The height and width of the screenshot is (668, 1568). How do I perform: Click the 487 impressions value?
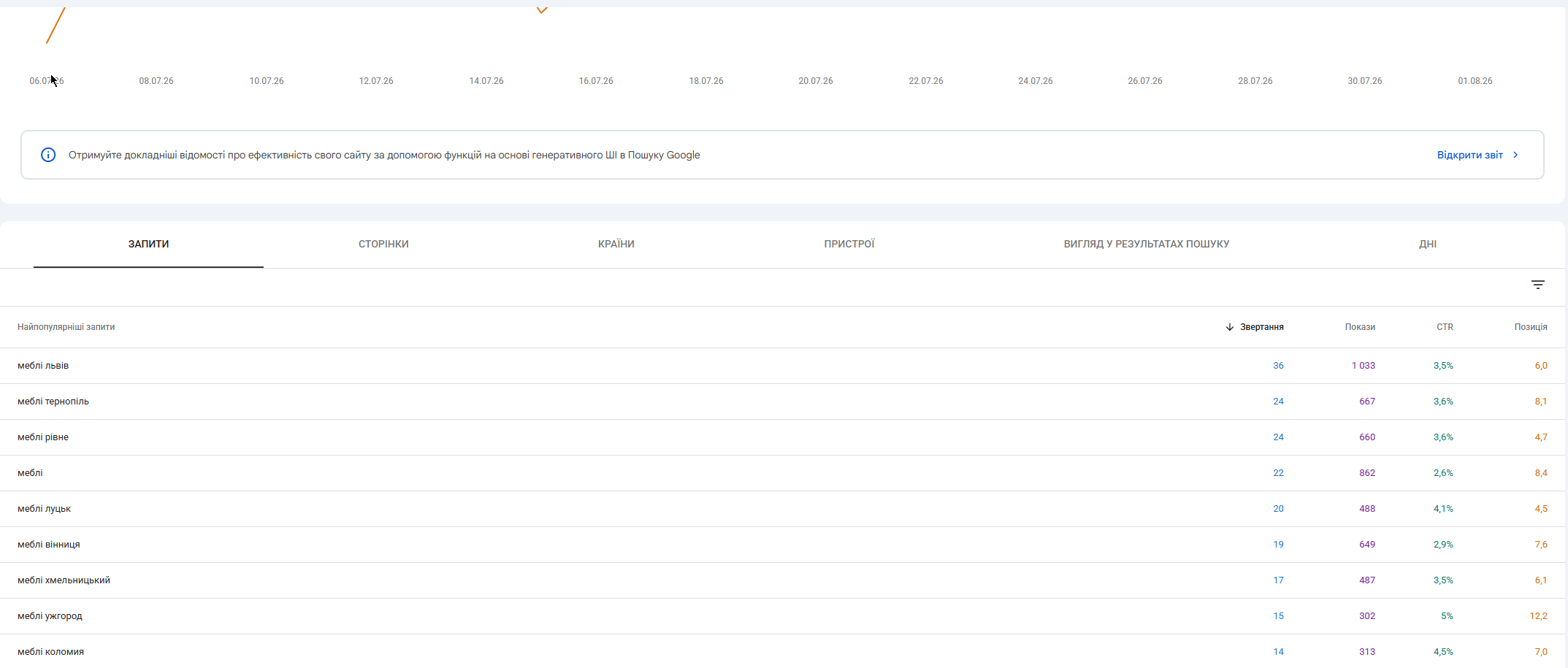[1367, 580]
